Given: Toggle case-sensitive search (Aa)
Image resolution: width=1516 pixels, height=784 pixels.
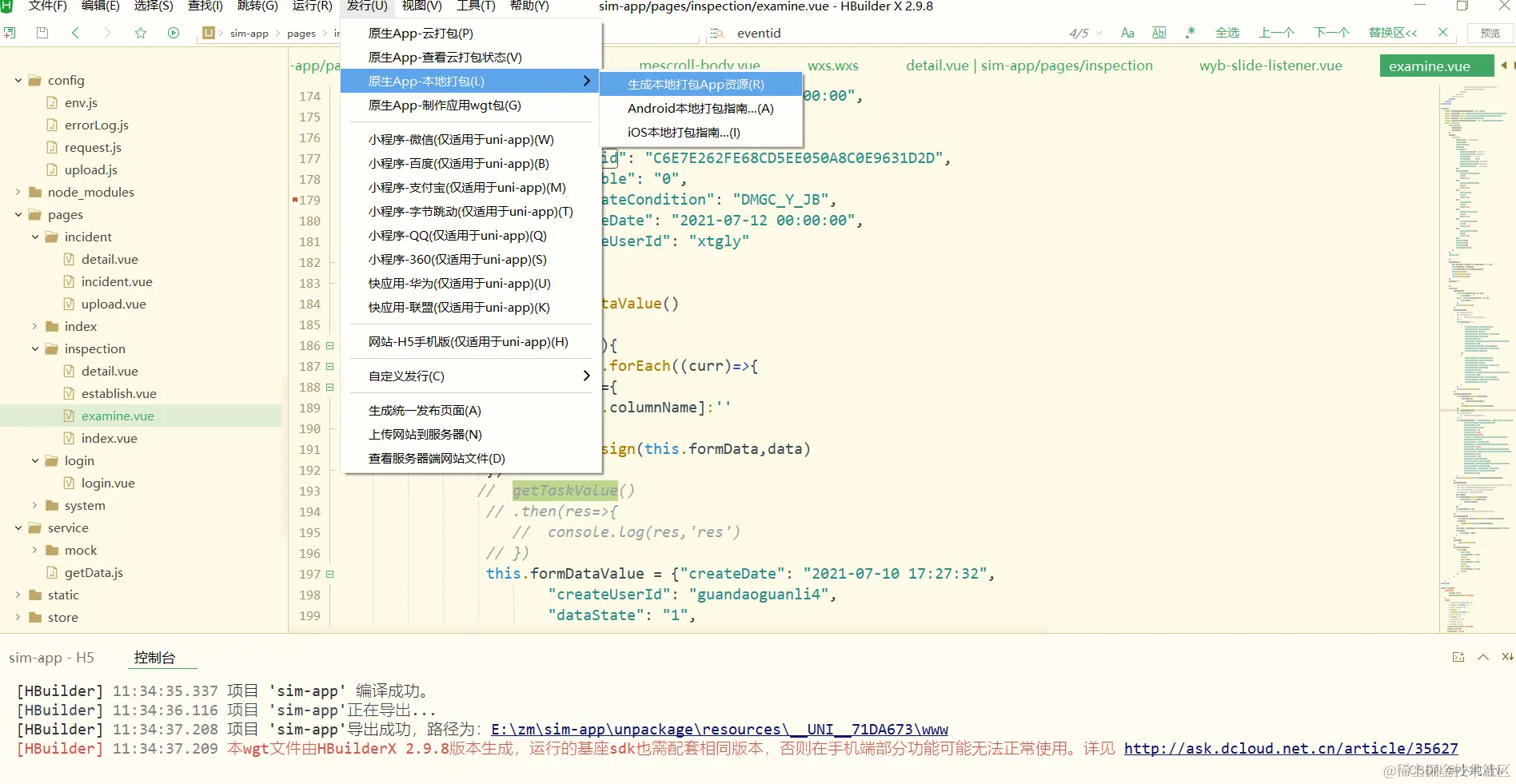Looking at the screenshot, I should coord(1127,33).
